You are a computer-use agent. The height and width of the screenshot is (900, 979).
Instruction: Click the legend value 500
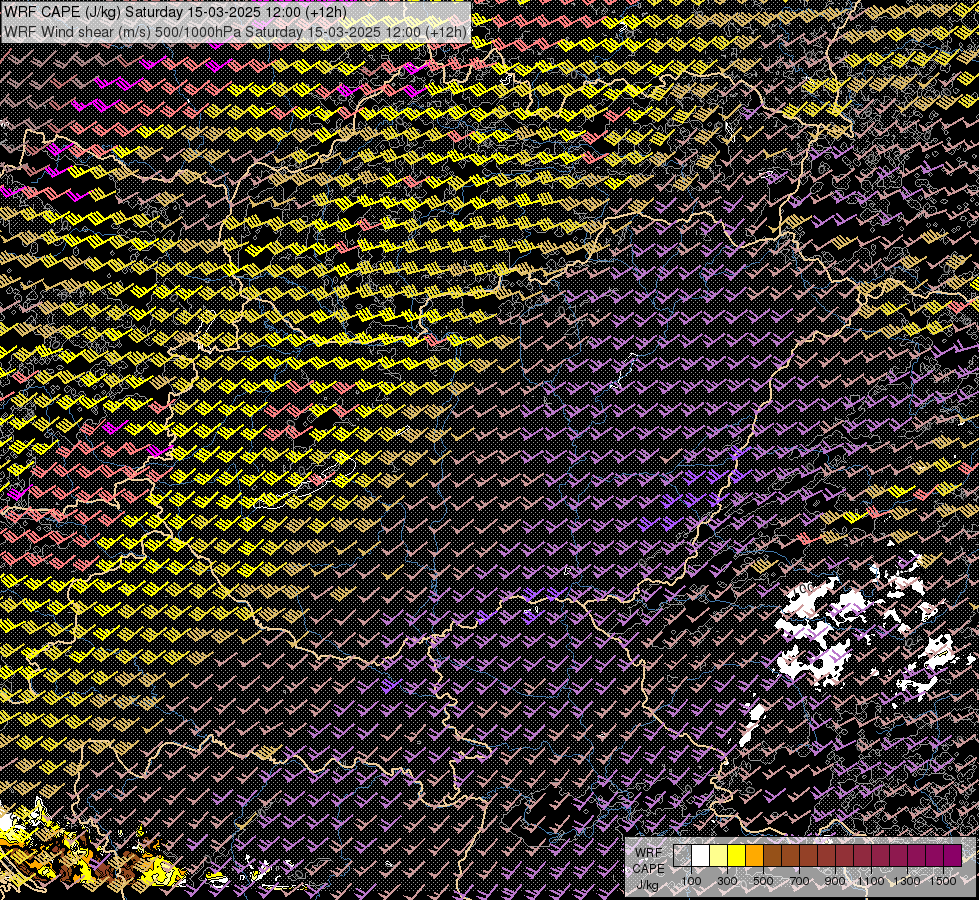coord(763,881)
